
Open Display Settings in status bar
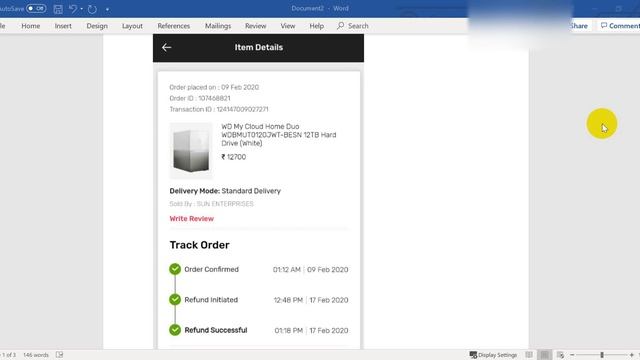pos(493,355)
